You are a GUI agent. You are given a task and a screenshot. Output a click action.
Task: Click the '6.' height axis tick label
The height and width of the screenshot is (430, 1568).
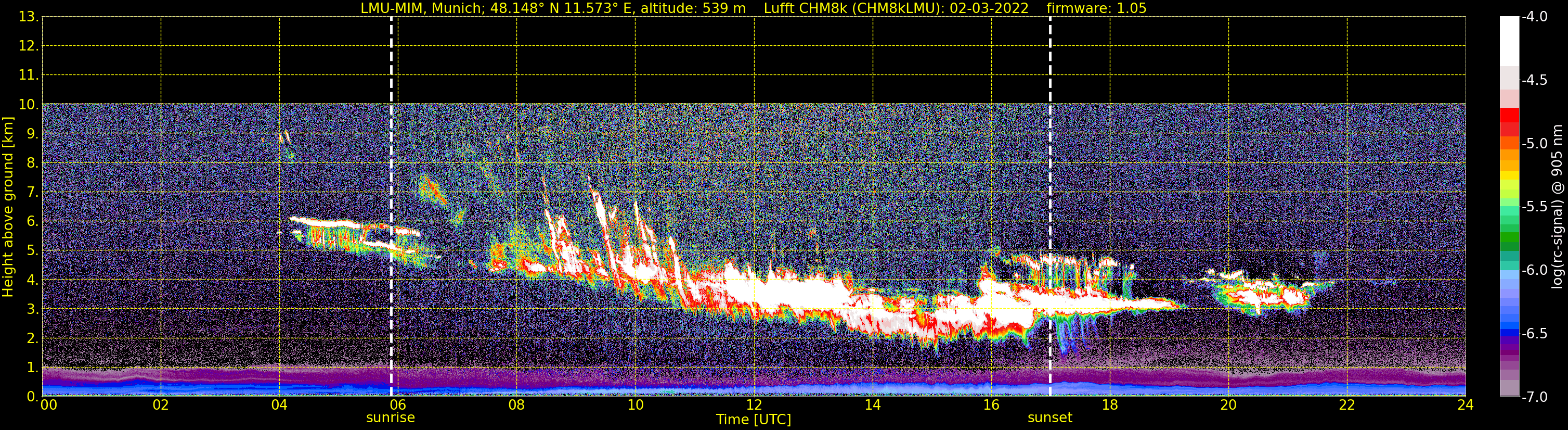[x=33, y=222]
